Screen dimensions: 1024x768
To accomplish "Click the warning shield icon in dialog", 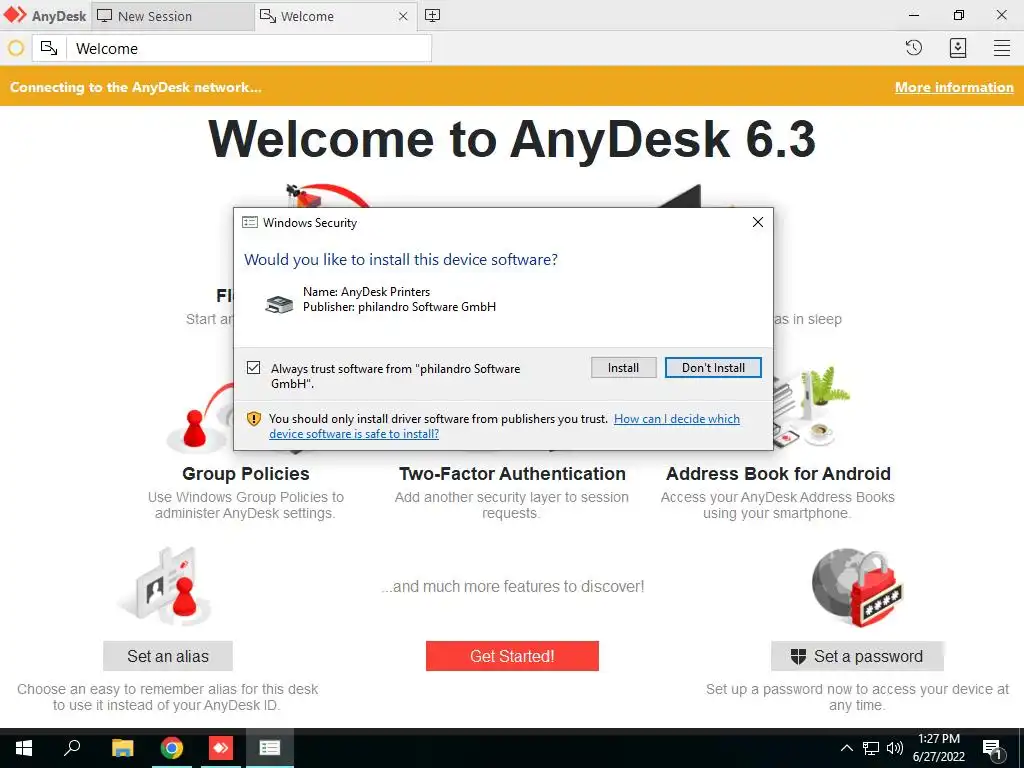I will coord(253,419).
